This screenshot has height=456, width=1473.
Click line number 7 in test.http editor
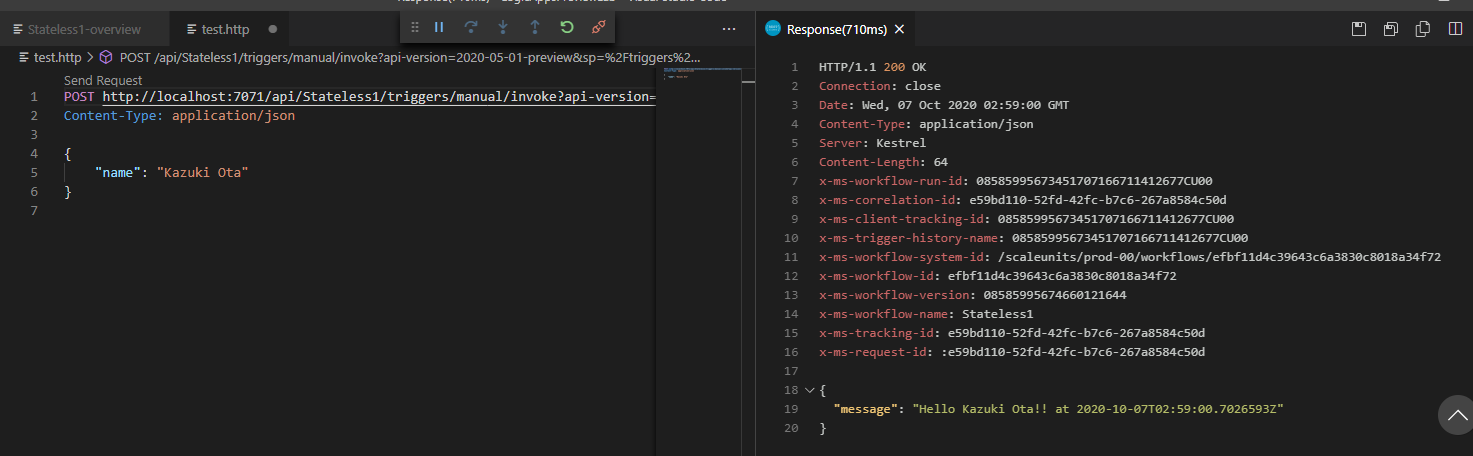[34, 211]
